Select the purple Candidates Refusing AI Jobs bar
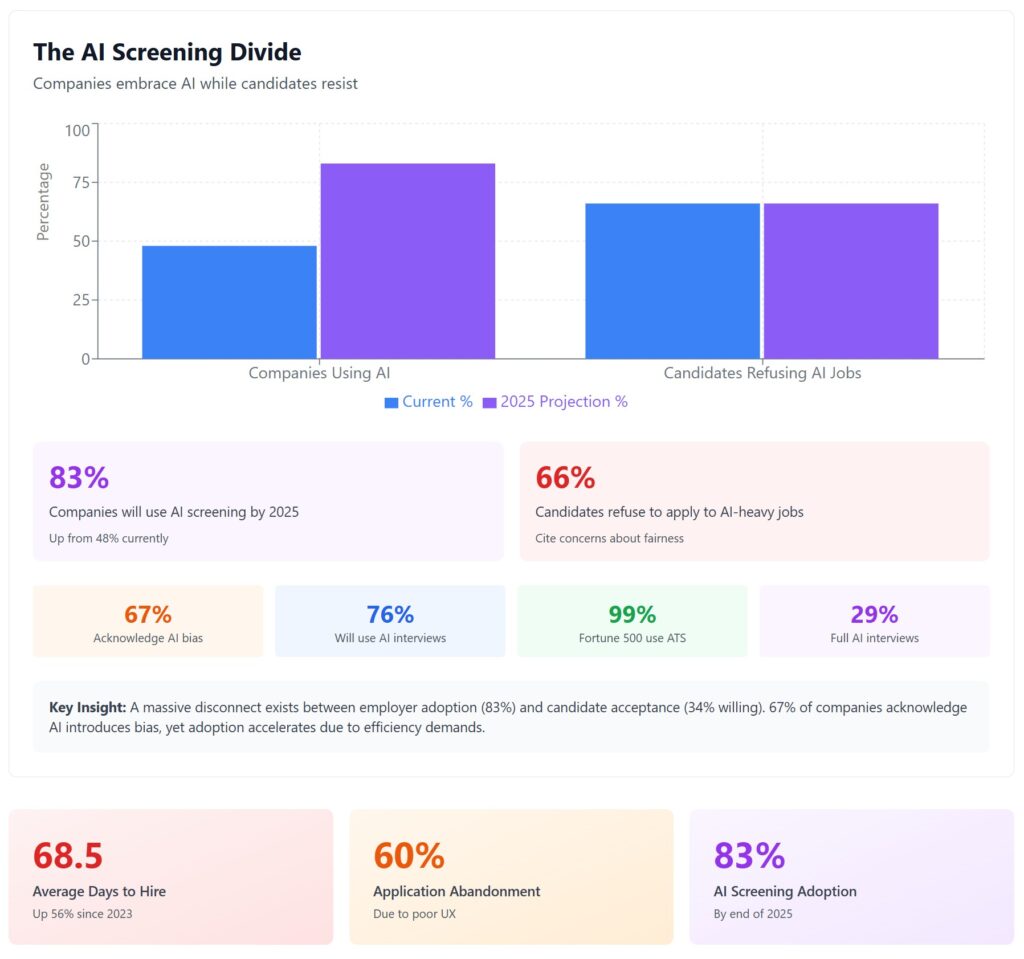Viewport: 1024px width, 959px height. click(x=851, y=281)
